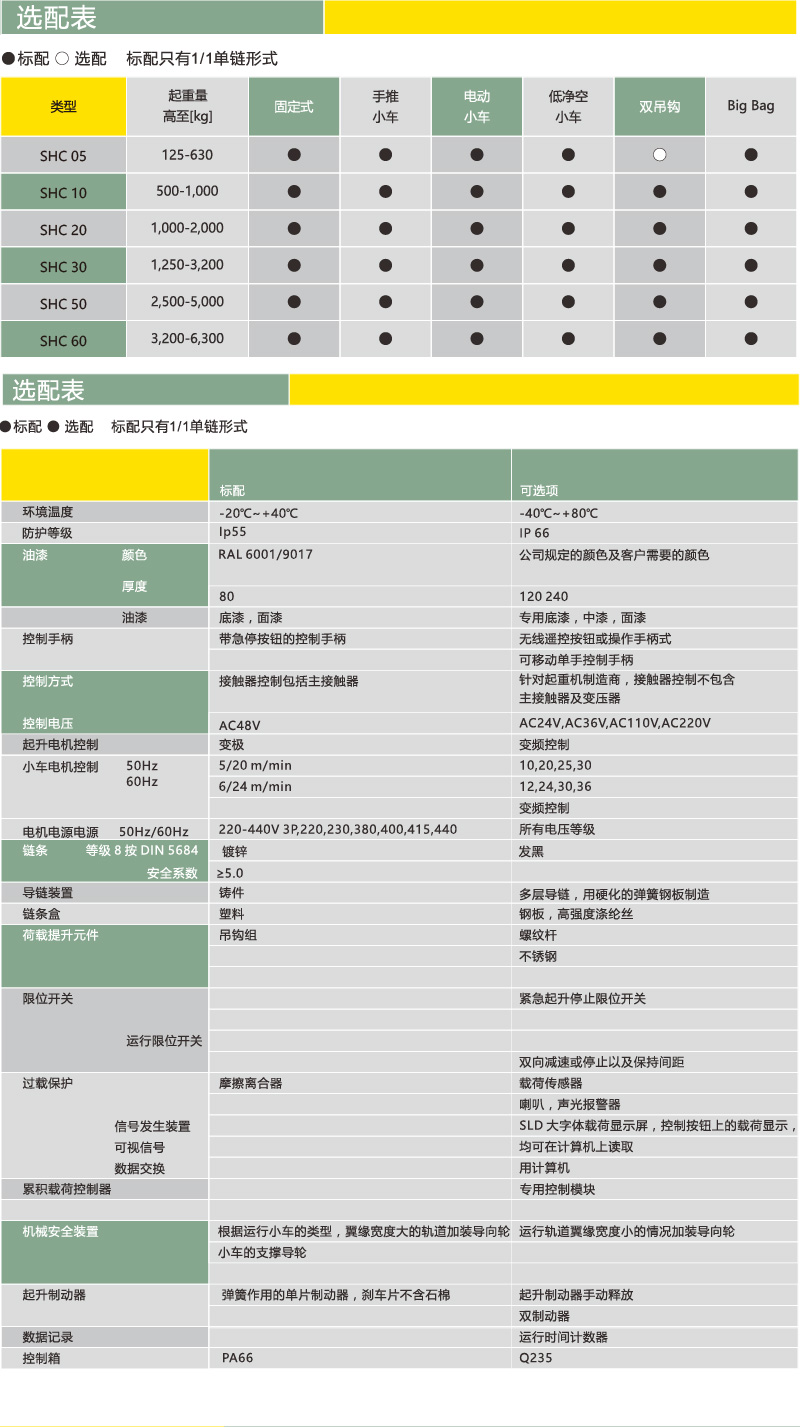Click the 固定式 column header
This screenshot has height=1427, width=800.
pos(294,107)
